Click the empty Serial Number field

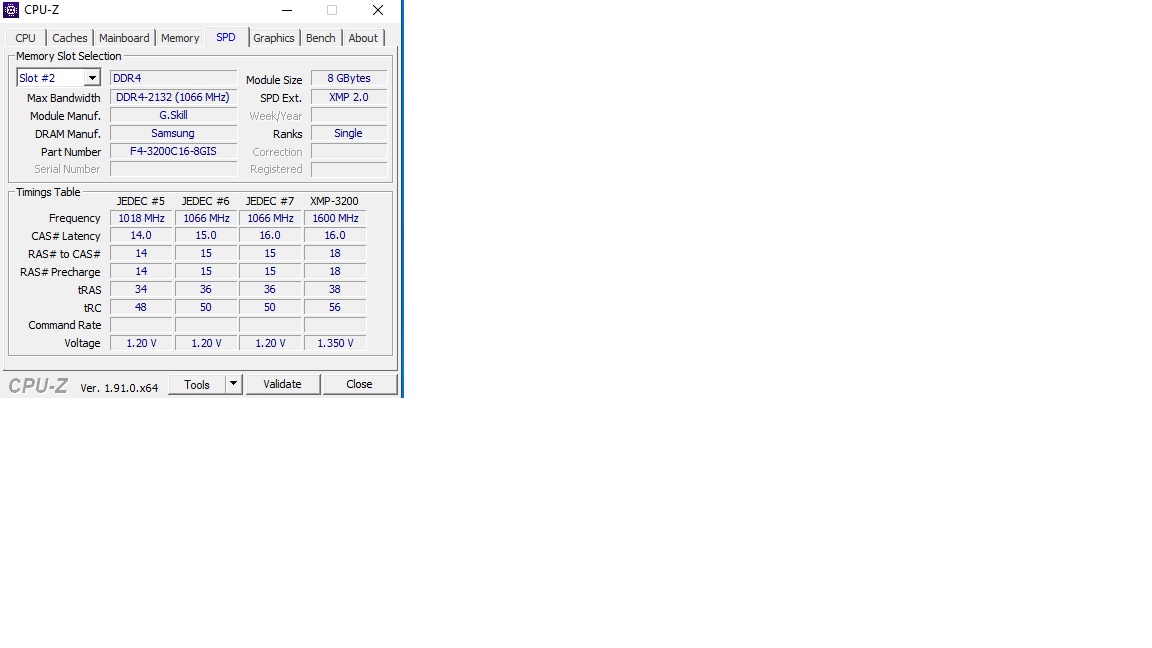[x=173, y=169]
